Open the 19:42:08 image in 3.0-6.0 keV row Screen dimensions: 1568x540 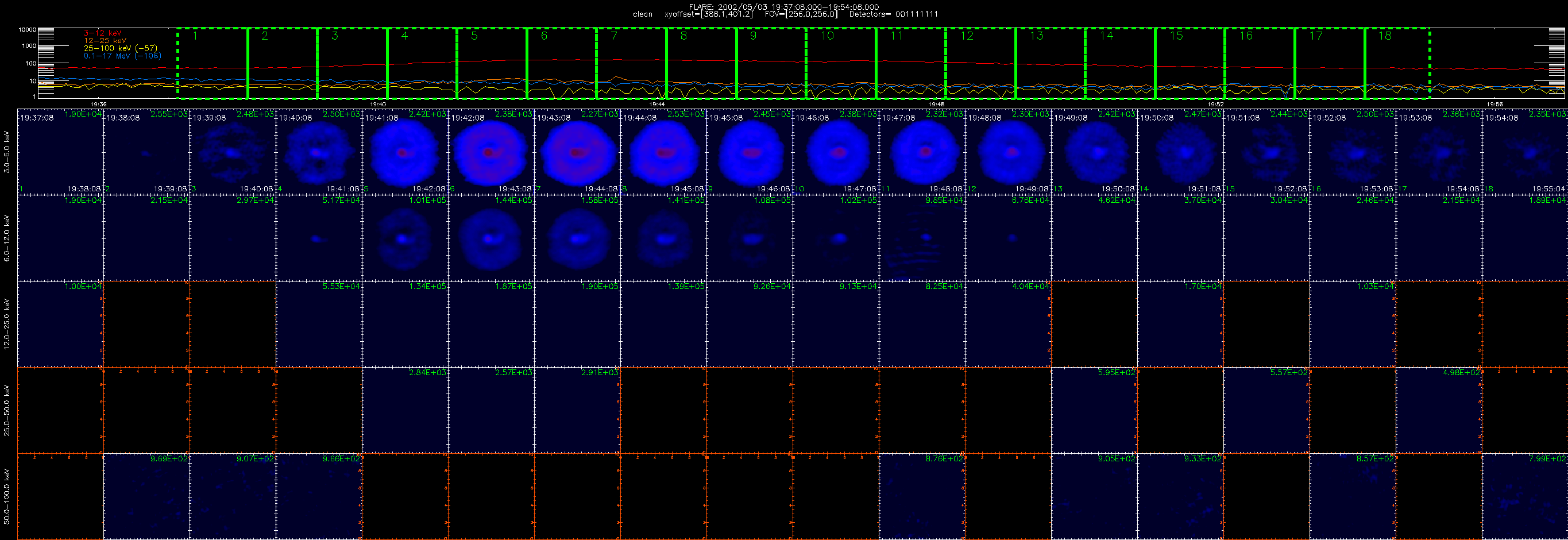click(x=492, y=152)
